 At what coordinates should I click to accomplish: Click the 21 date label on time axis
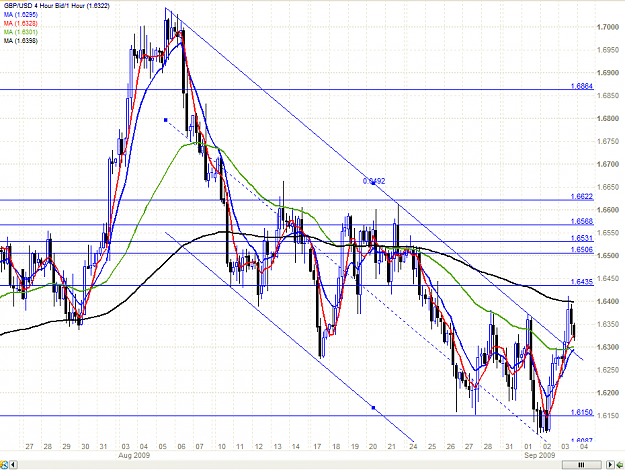(x=391, y=446)
